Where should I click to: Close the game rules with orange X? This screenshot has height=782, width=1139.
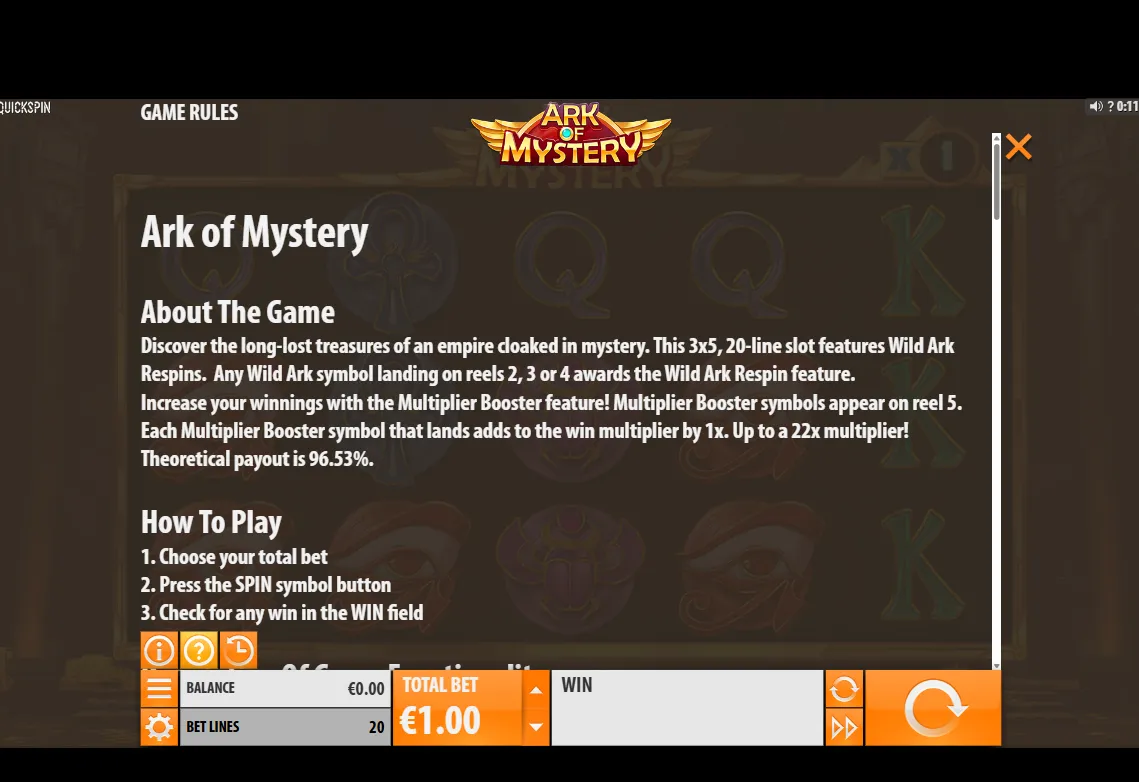(x=1018, y=147)
